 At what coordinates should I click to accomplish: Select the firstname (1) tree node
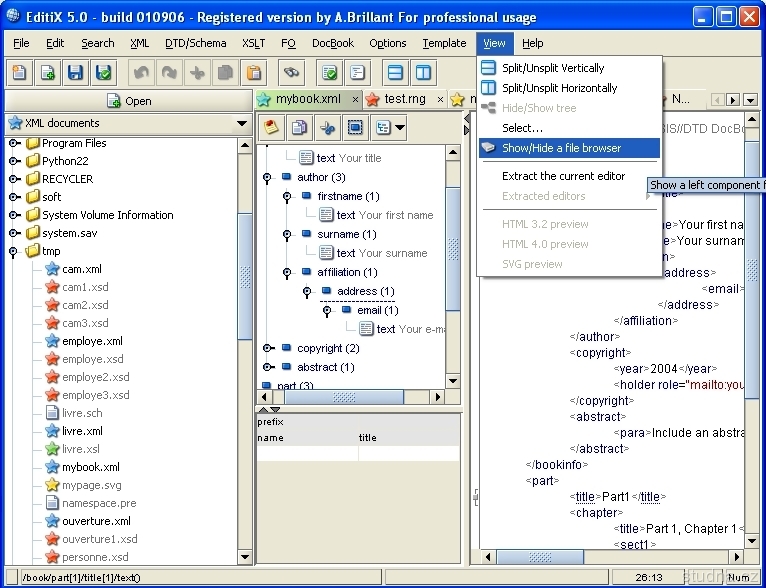pos(348,196)
